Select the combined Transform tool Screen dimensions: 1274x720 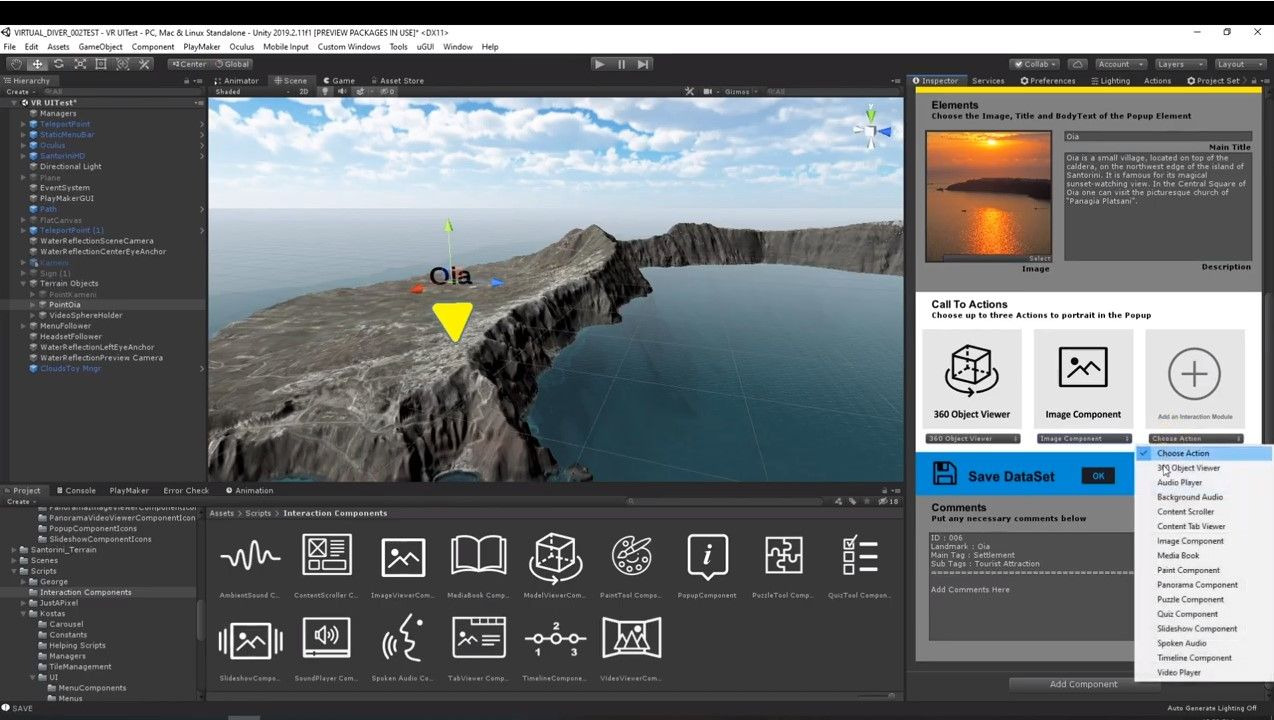click(123, 64)
